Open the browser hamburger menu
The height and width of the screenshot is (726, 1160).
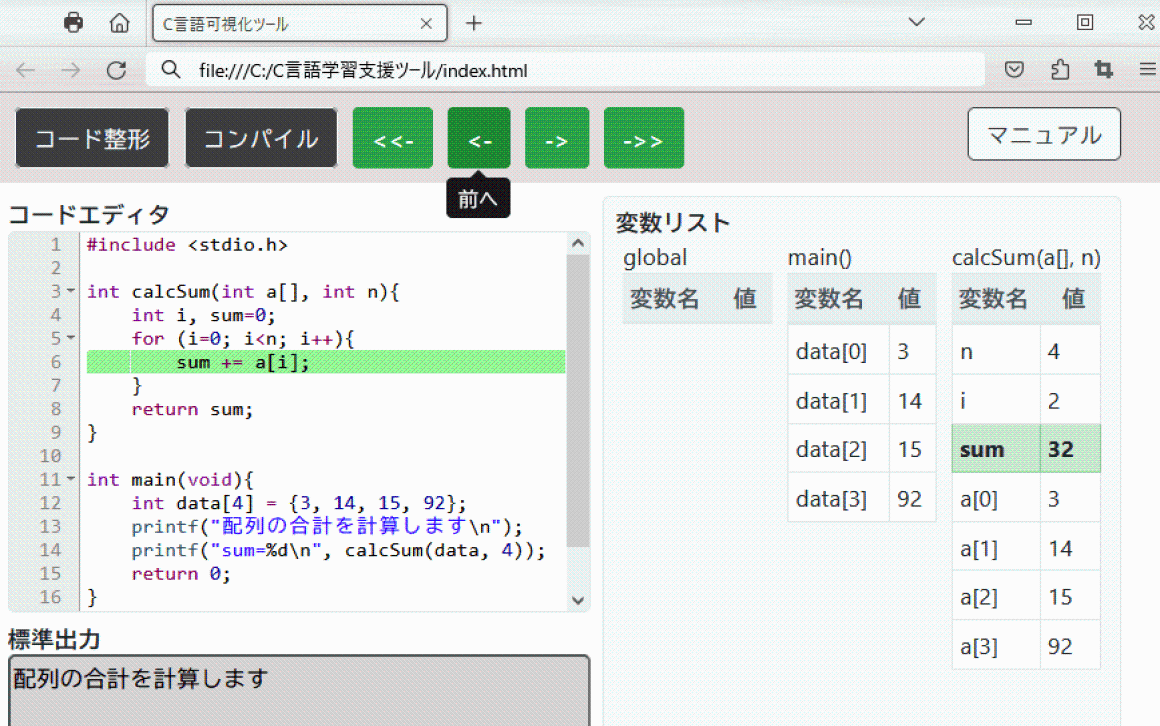tap(1147, 70)
